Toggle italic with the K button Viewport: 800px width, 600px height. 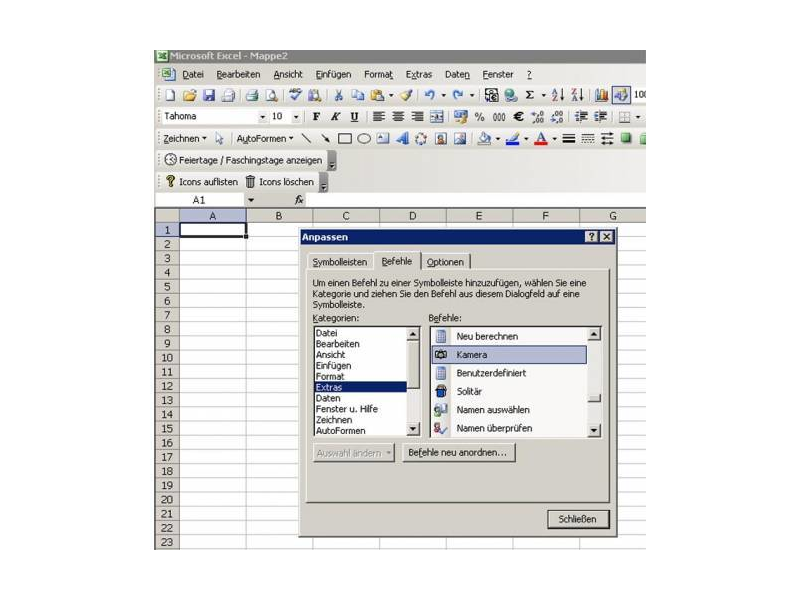pos(335,117)
